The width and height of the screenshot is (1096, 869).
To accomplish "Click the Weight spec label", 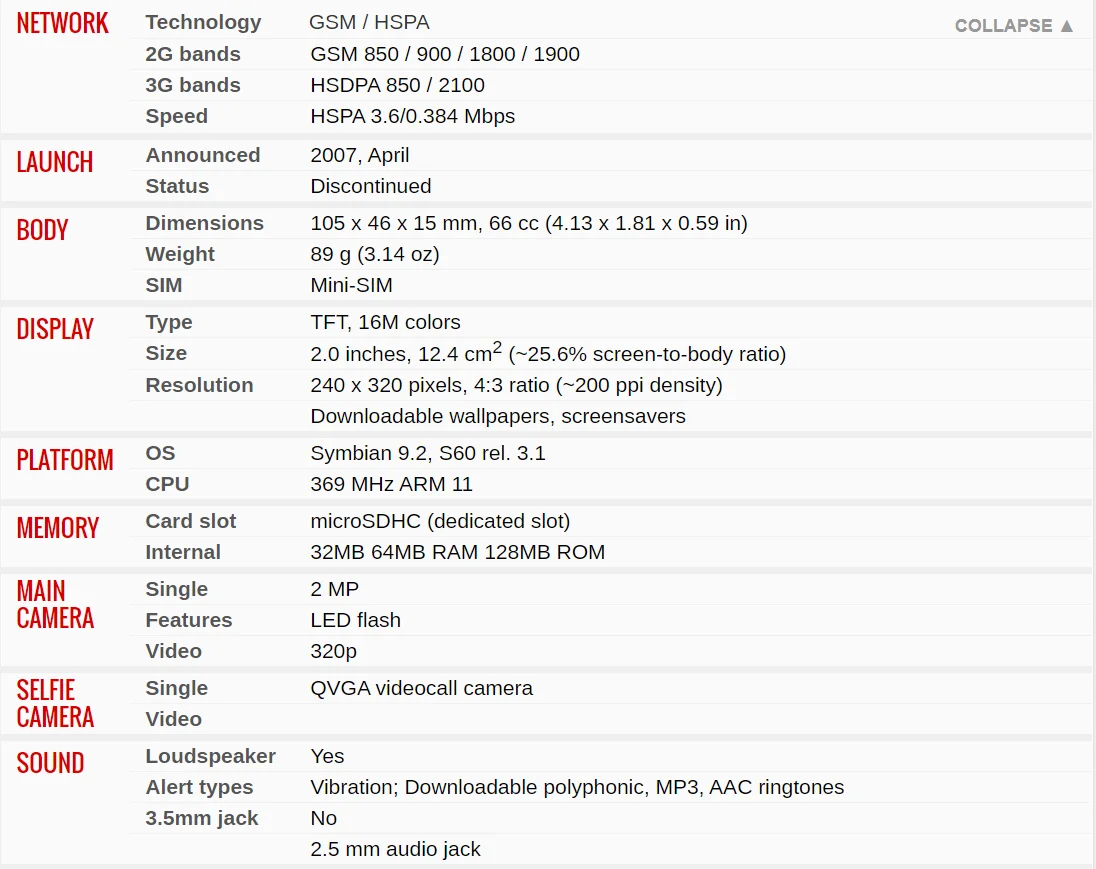I will 180,254.
